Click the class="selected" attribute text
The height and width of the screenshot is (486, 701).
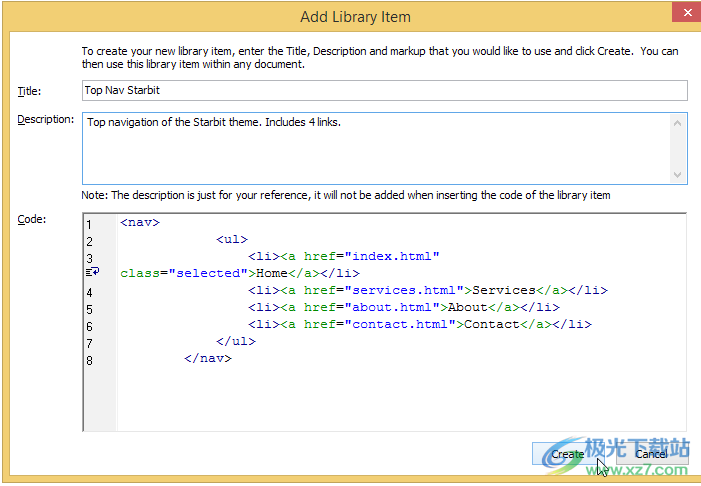click(x=184, y=273)
